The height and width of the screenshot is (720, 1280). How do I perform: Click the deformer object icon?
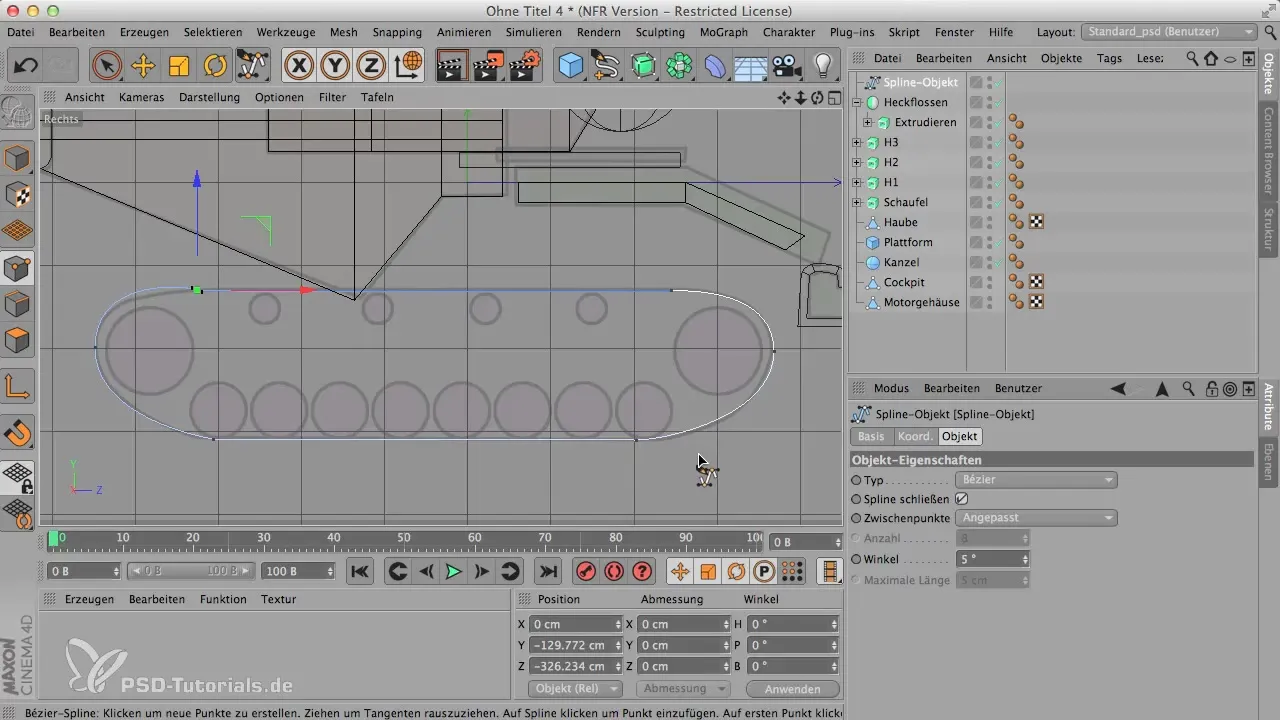[715, 67]
